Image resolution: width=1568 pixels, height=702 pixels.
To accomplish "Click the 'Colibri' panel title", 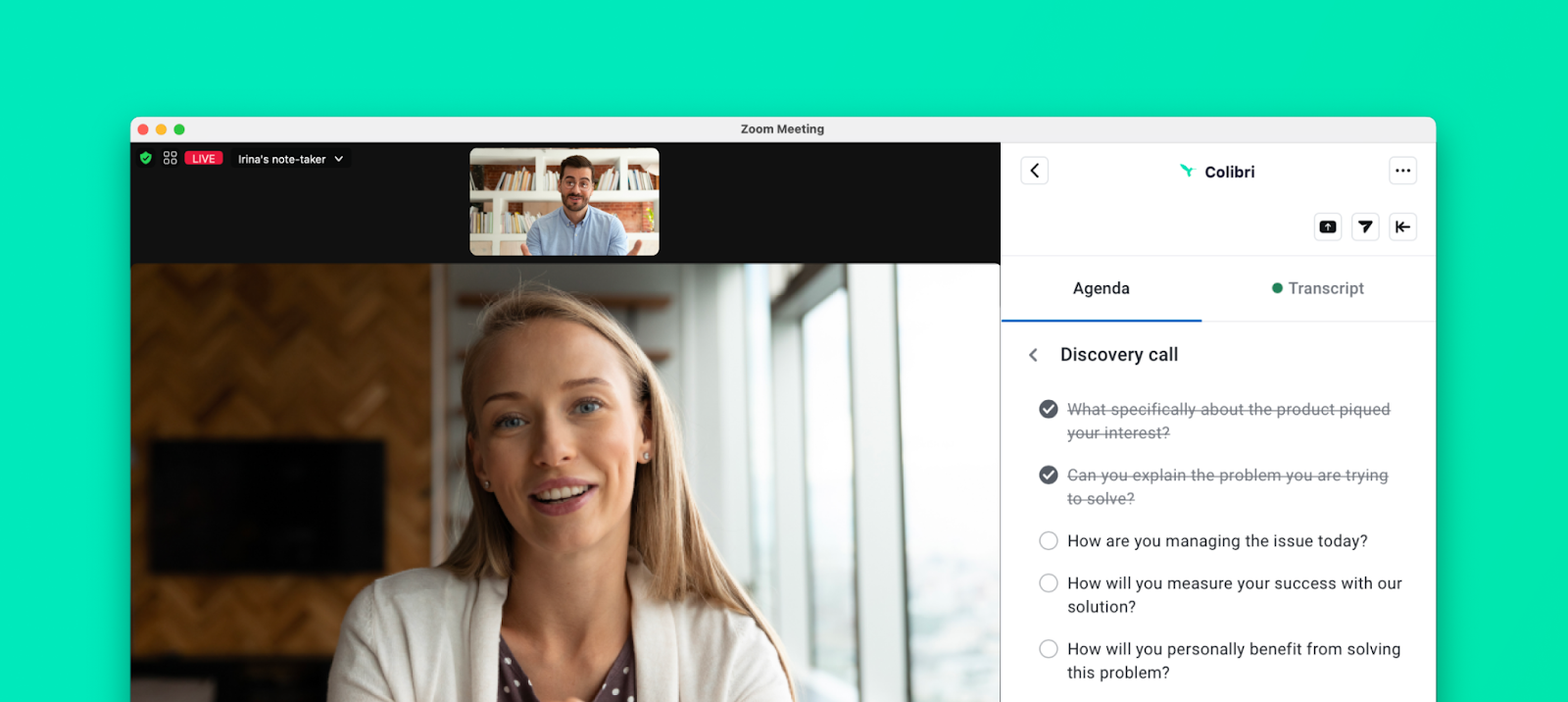I will 1229,172.
